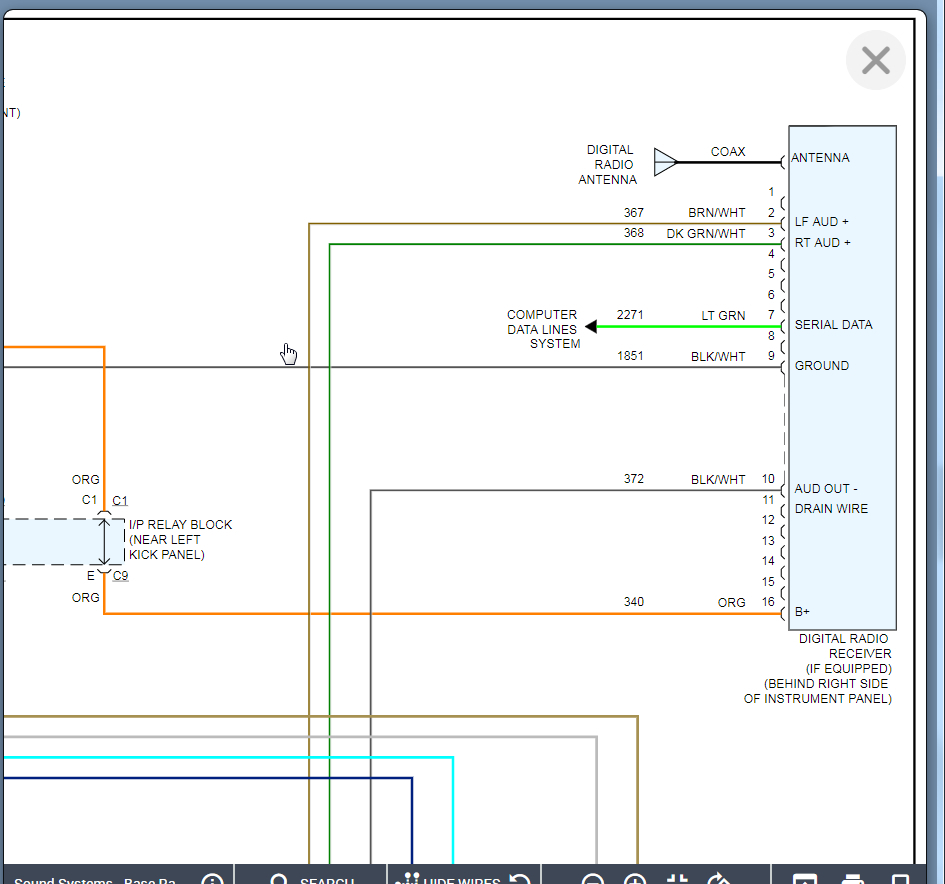Highlight the orange 340 B+ wire
Screen dimensions: 945x884
click(x=500, y=613)
